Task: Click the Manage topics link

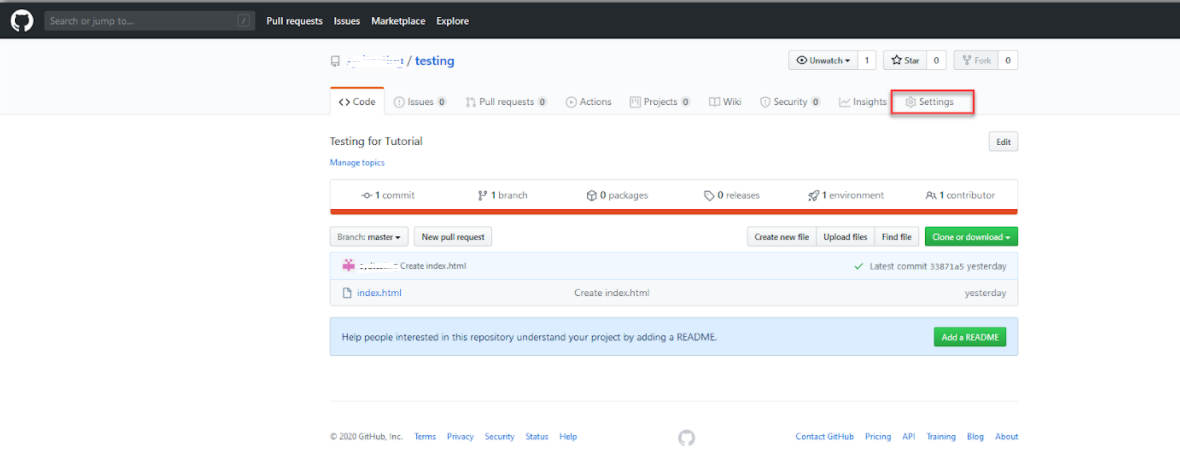Action: [x=357, y=162]
